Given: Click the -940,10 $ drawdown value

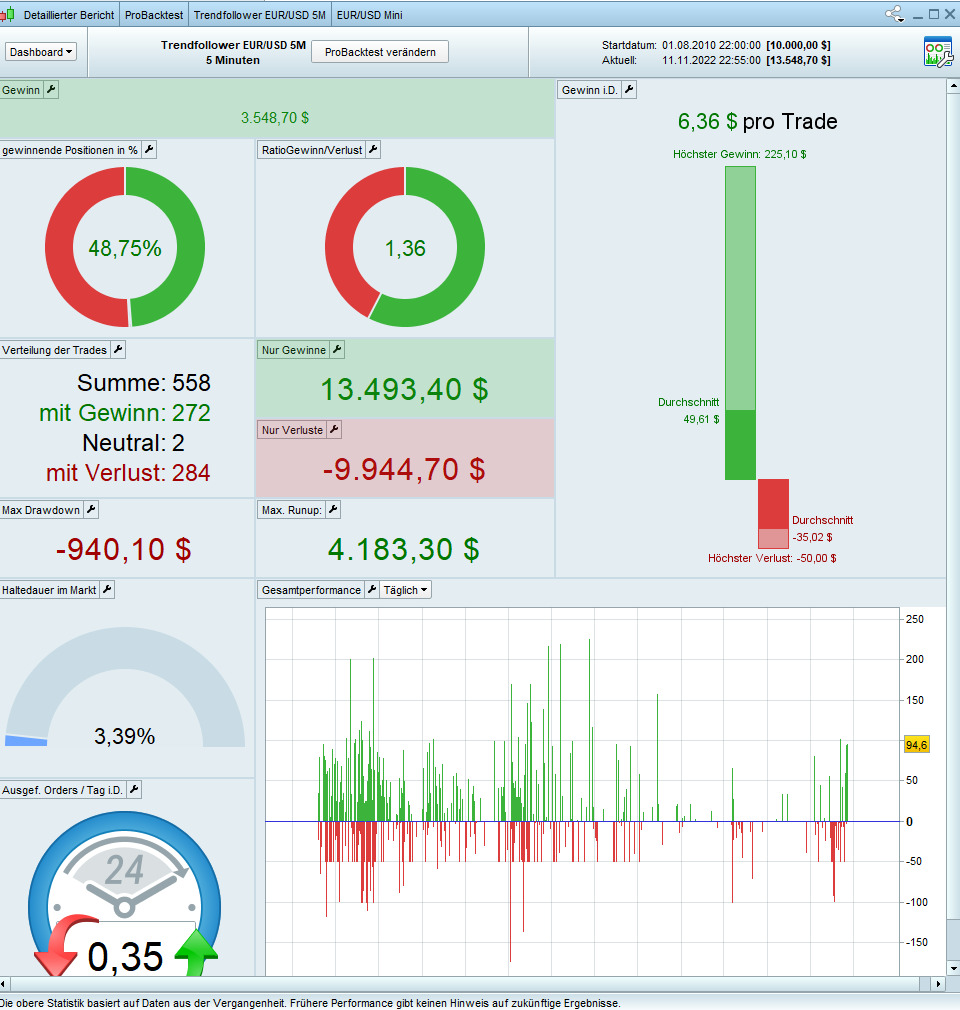Looking at the screenshot, I should click(x=123, y=549).
